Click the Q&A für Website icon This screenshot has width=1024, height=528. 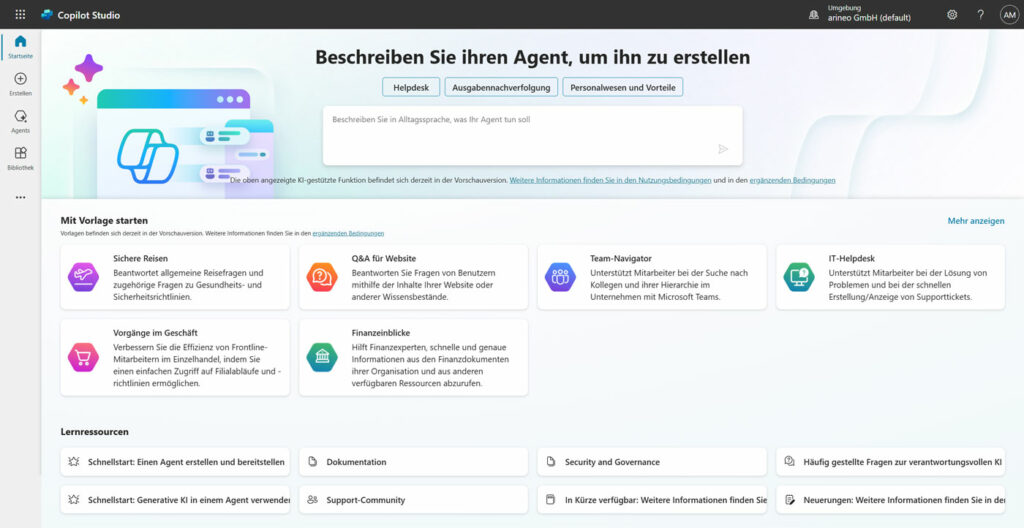(322, 277)
